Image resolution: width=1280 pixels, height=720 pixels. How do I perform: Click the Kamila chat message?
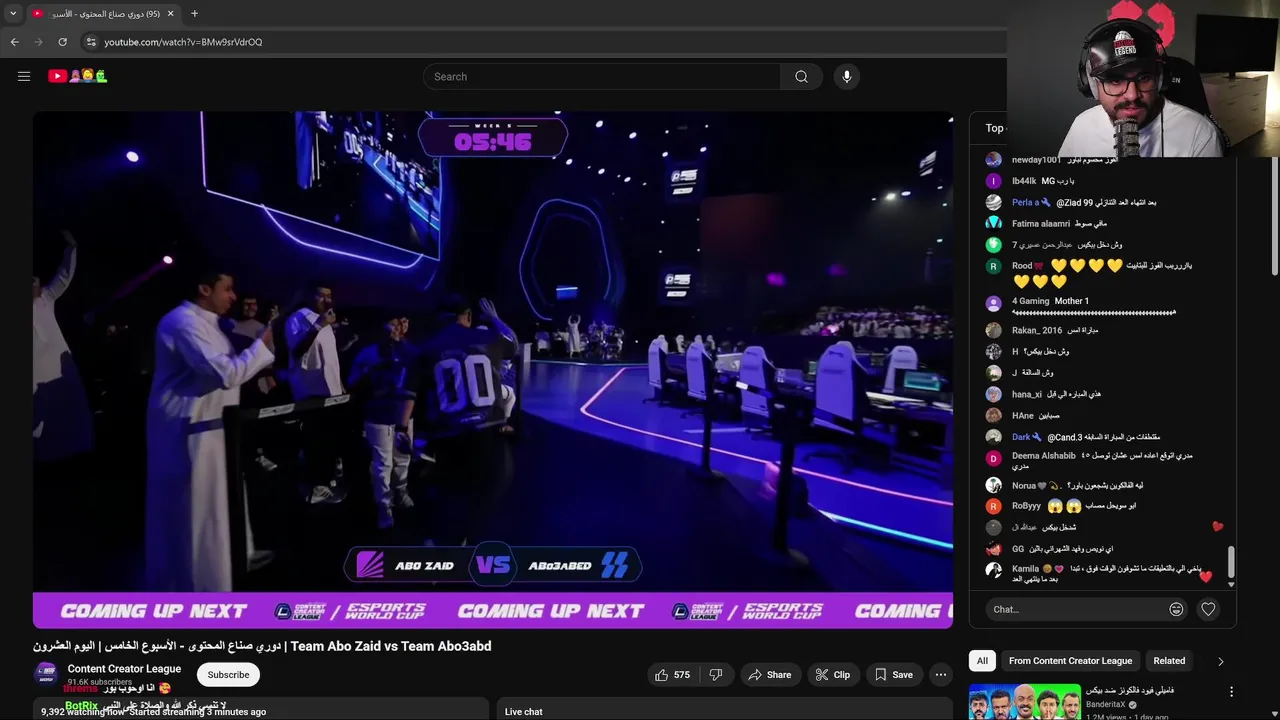[x=1095, y=573]
